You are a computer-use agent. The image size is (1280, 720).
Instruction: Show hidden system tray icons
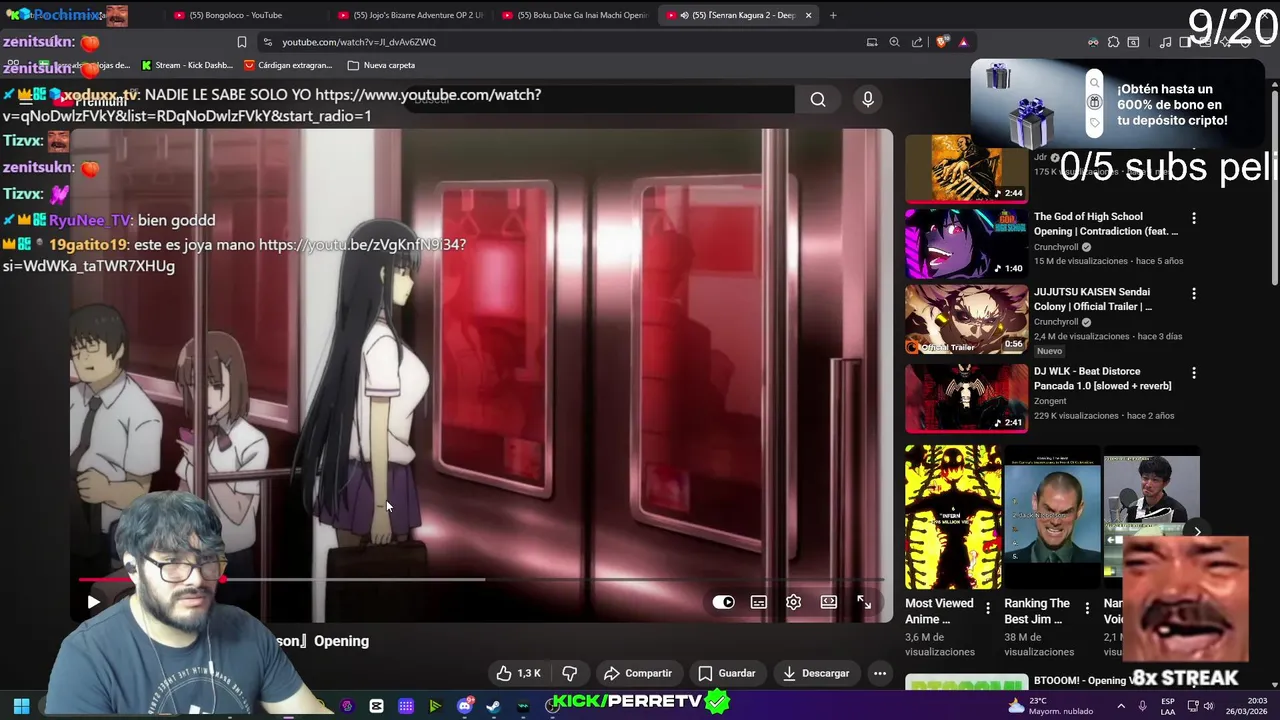(x=1120, y=706)
